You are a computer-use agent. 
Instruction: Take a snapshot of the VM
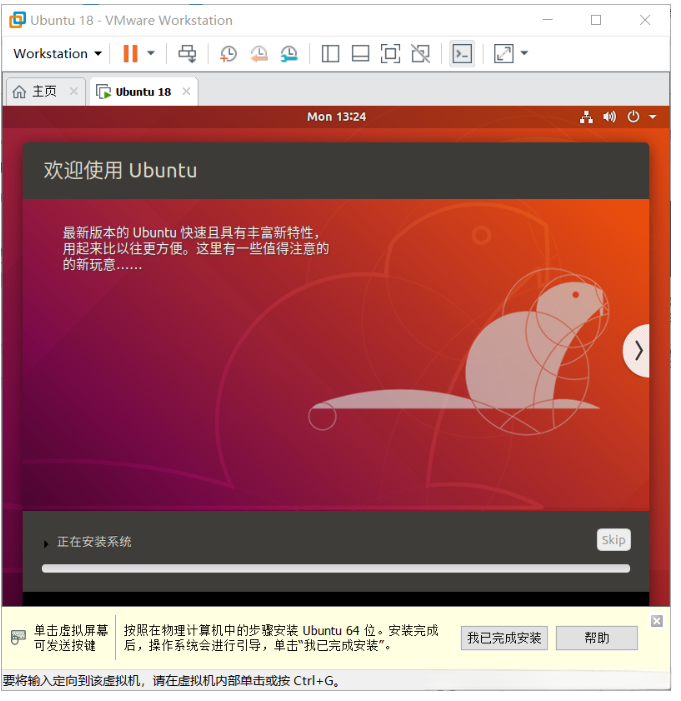(228, 54)
